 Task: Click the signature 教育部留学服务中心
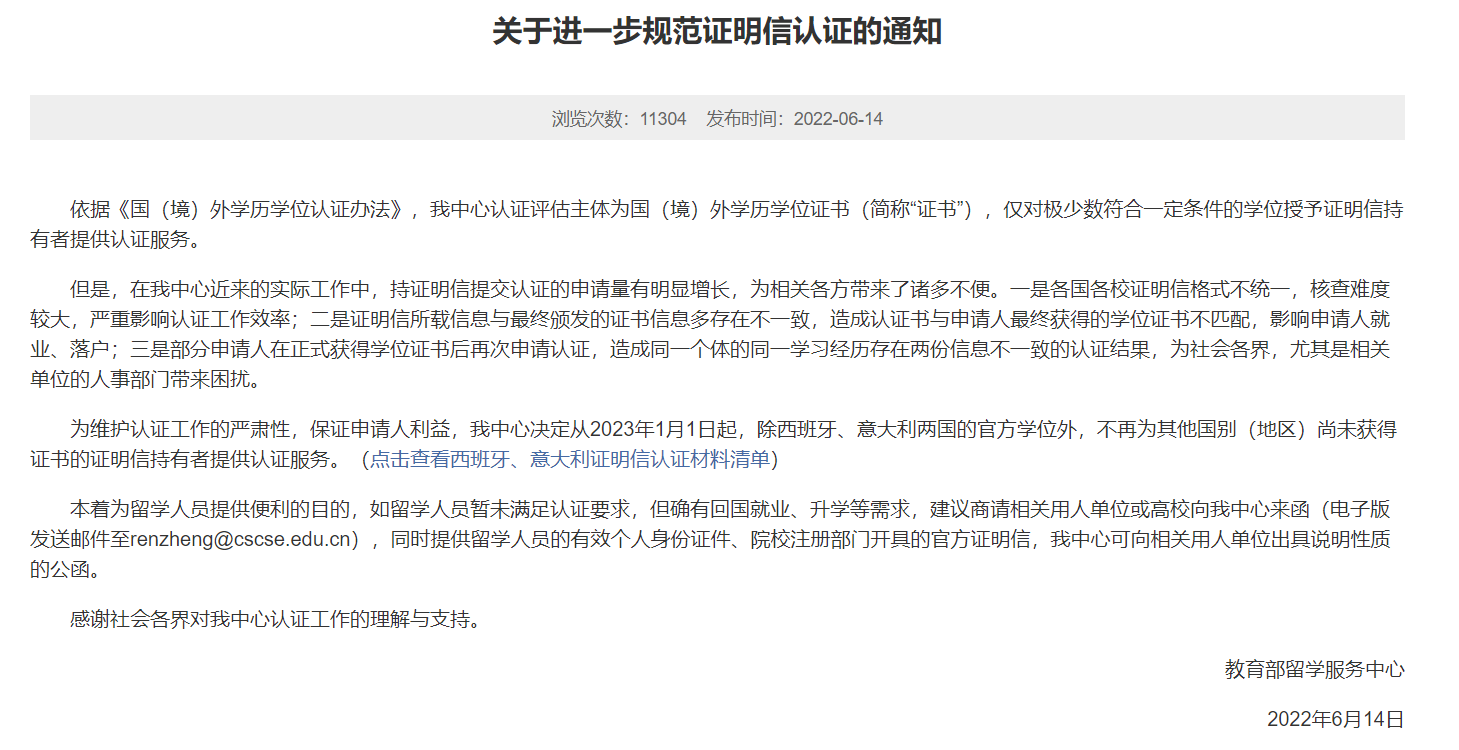click(1314, 669)
